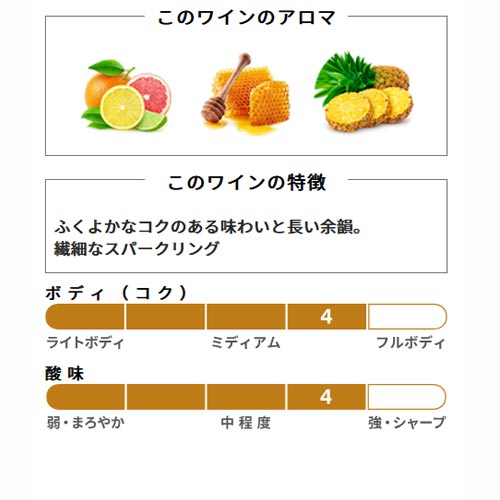Click the 繊細なスパークリング description text
This screenshot has width=500, height=500.
point(137,249)
